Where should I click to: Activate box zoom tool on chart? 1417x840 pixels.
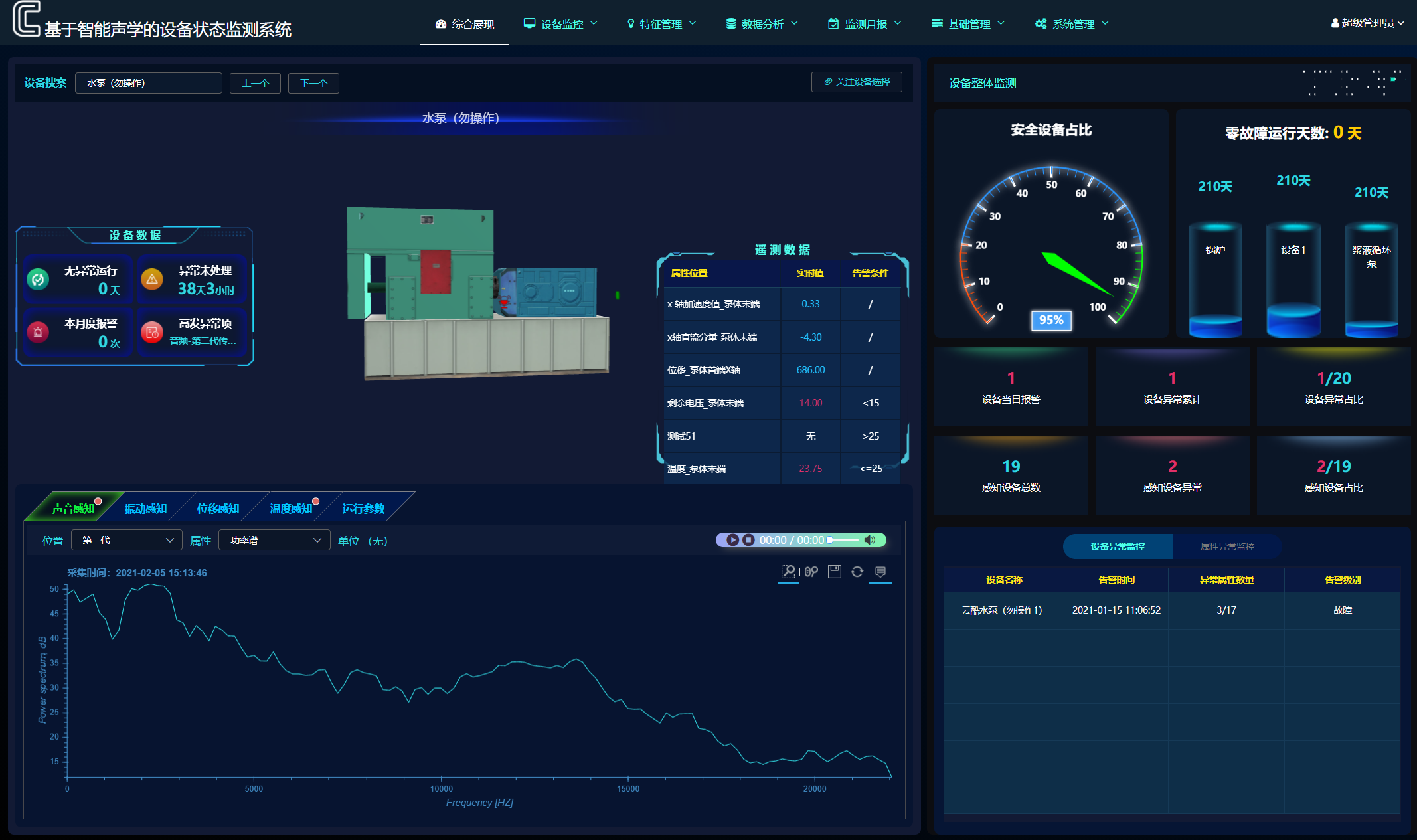[x=788, y=572]
